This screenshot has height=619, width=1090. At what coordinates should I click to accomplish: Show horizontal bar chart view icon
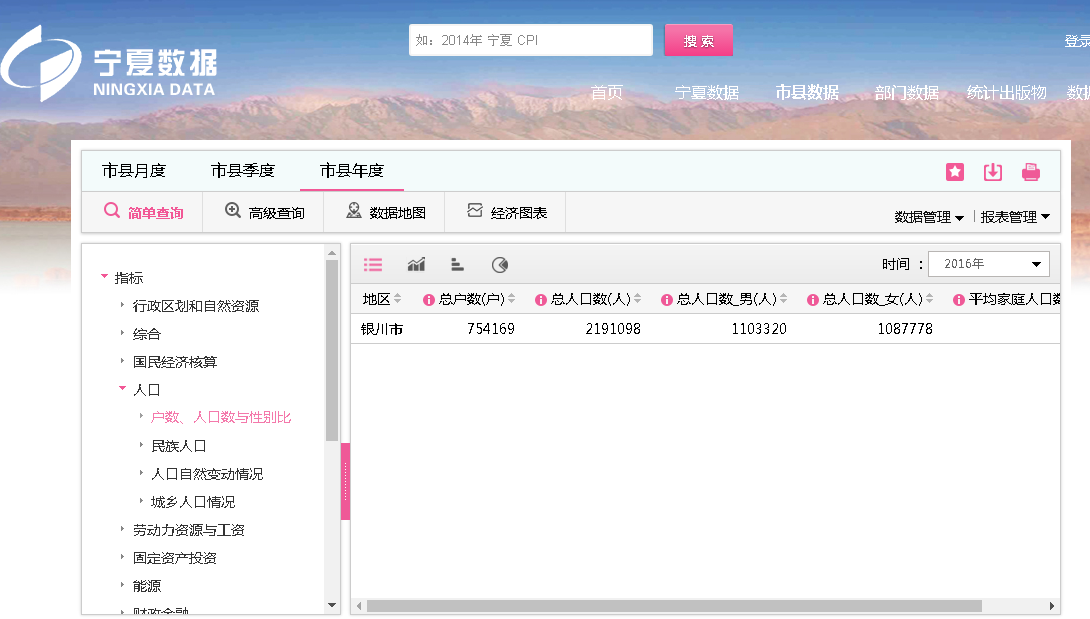pyautogui.click(x=457, y=264)
